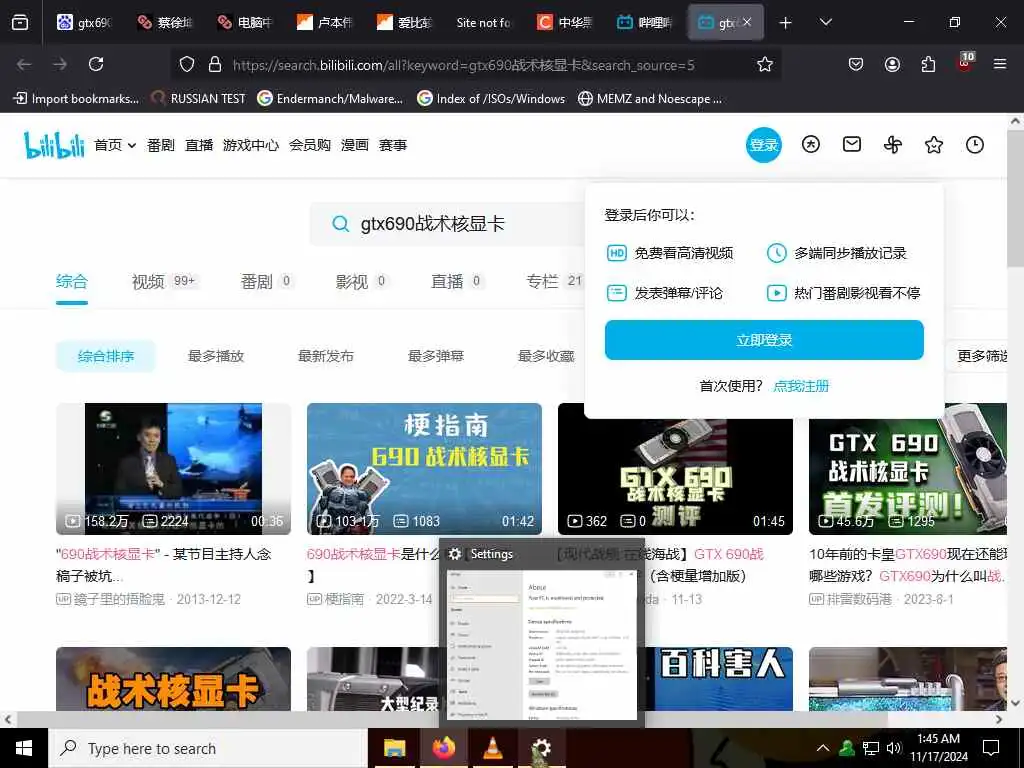Image resolution: width=1024 pixels, height=768 pixels.
Task: Click the blue 登录 avatar button
Action: coord(763,144)
